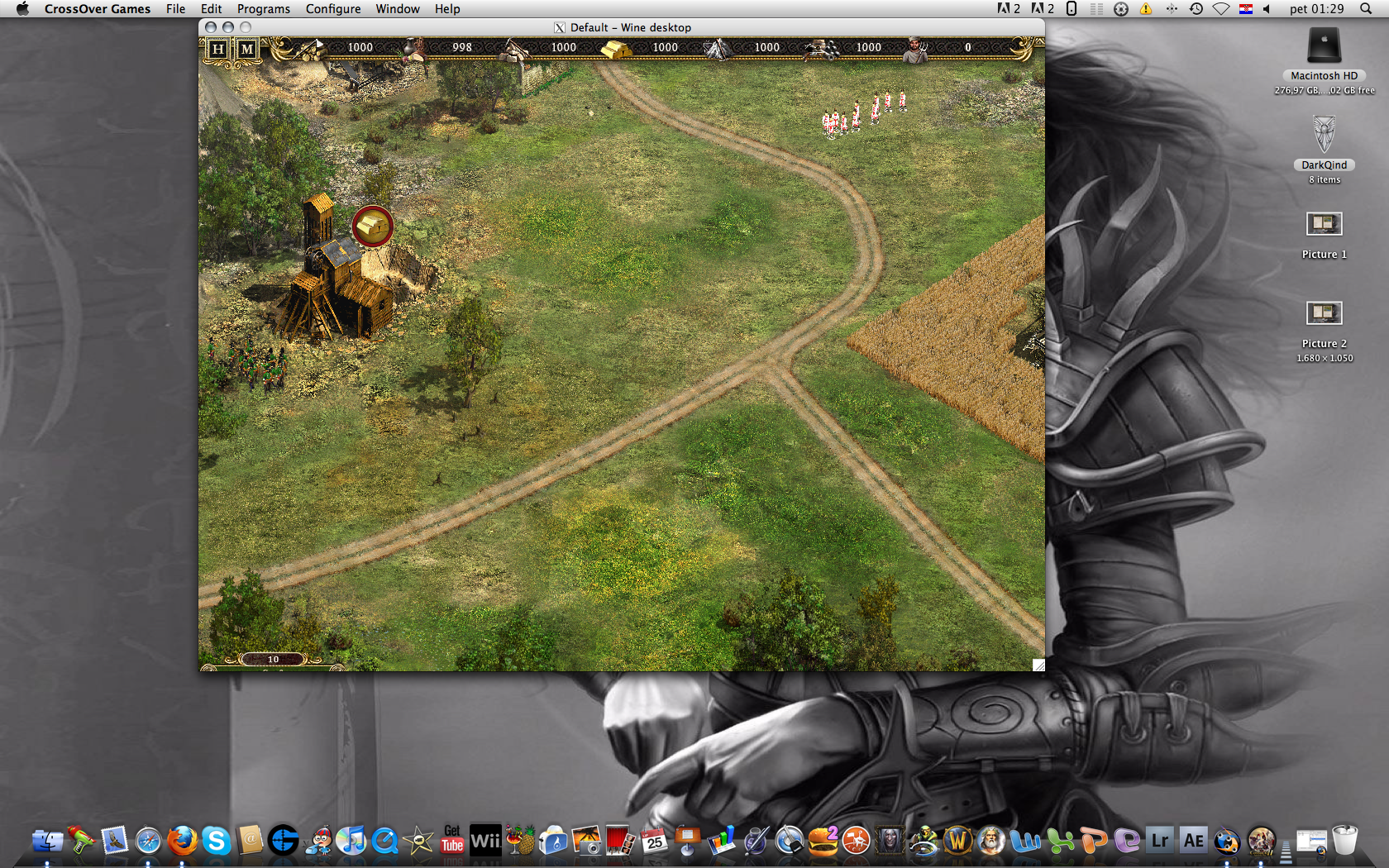Open the Configure menu

tap(333, 9)
